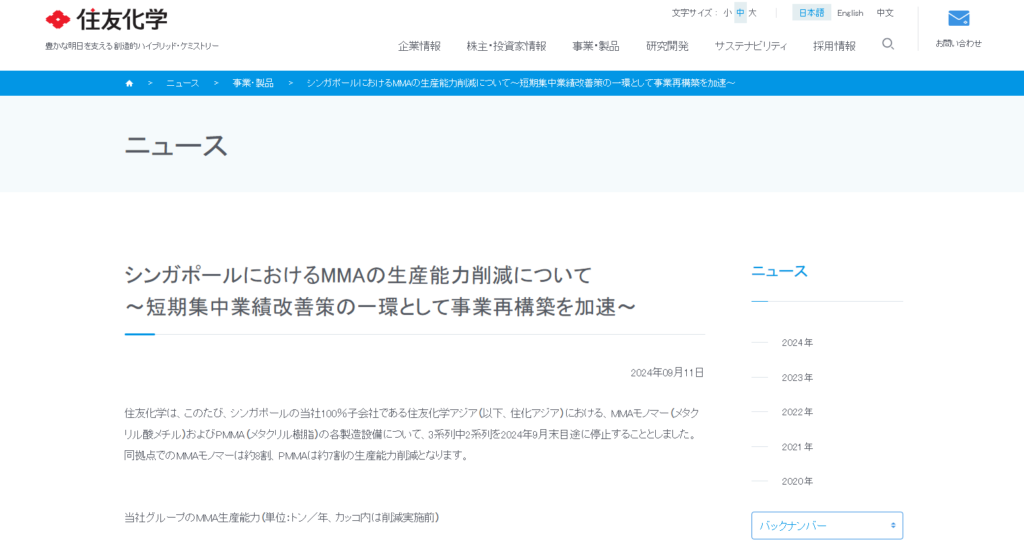Click the contact envelope icon
The height and width of the screenshot is (546, 1024).
pyautogui.click(x=958, y=19)
